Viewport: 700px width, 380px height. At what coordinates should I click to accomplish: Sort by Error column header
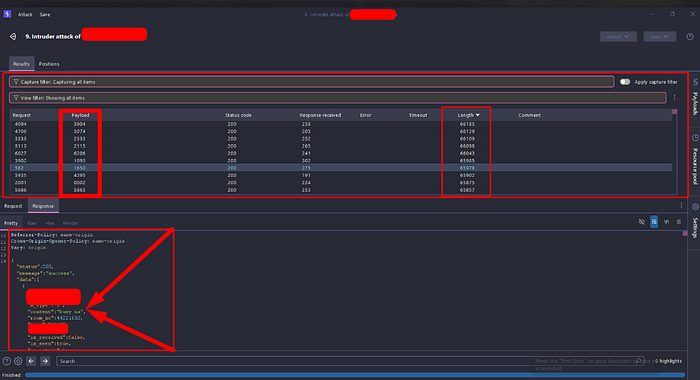(366, 115)
